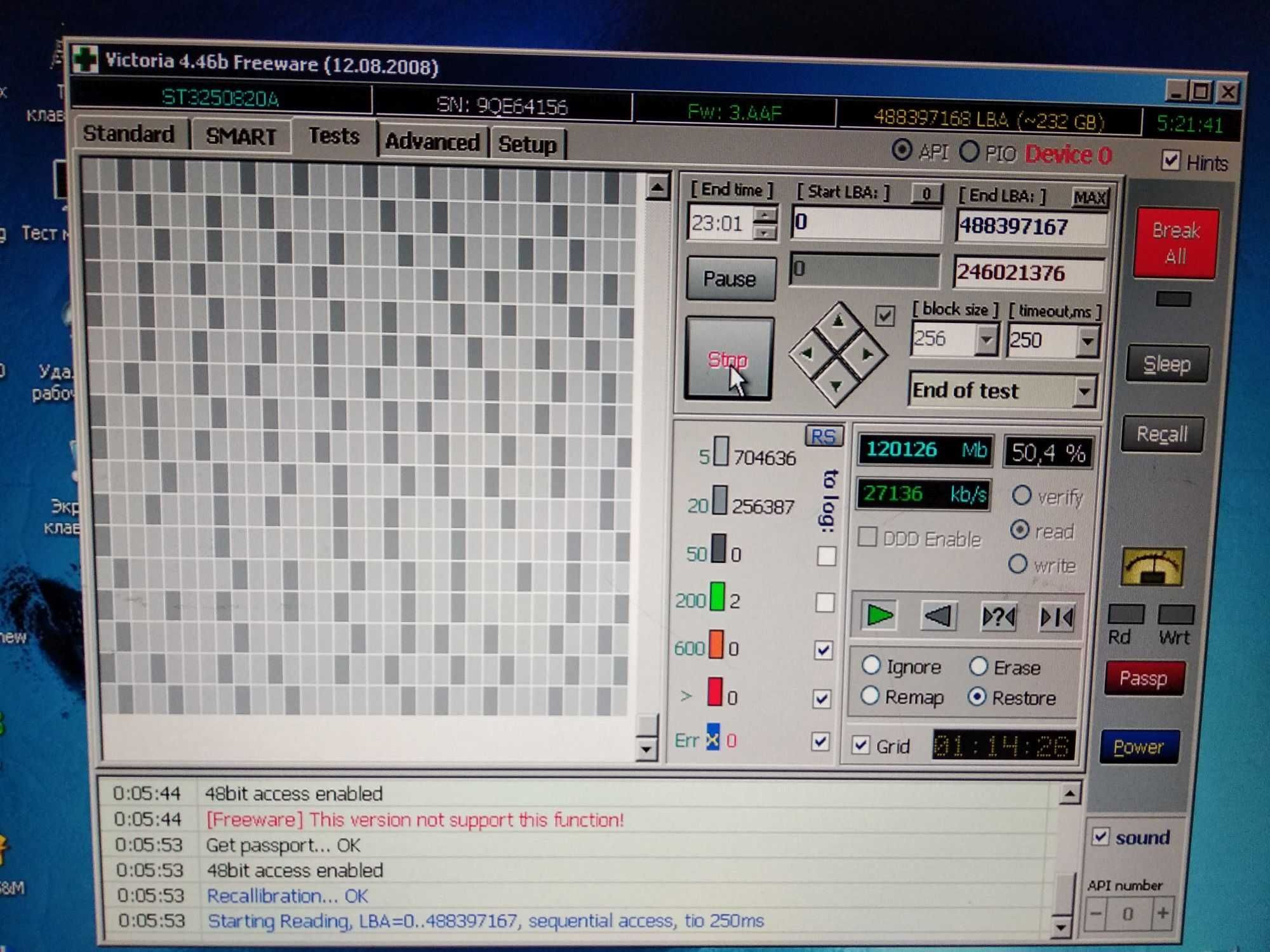The width and height of the screenshot is (1270, 952).
Task: Toggle the checkbox next to the diamond navigator
Action: 885,315
